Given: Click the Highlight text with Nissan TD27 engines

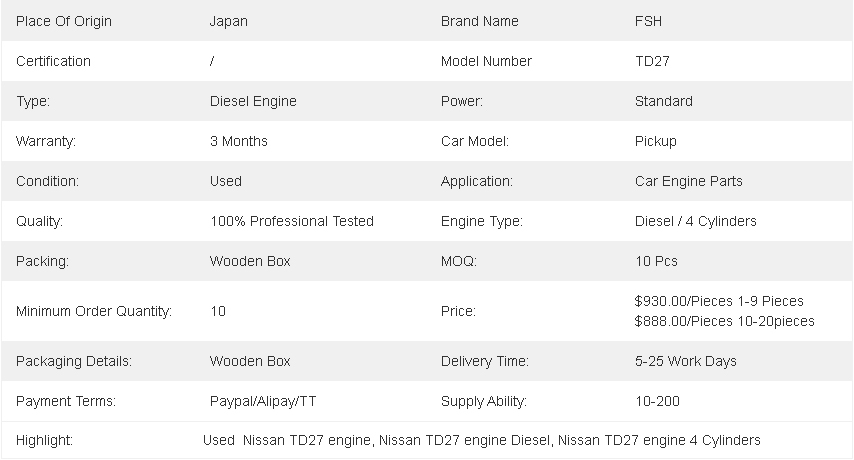Looking at the screenshot, I should [x=481, y=440].
